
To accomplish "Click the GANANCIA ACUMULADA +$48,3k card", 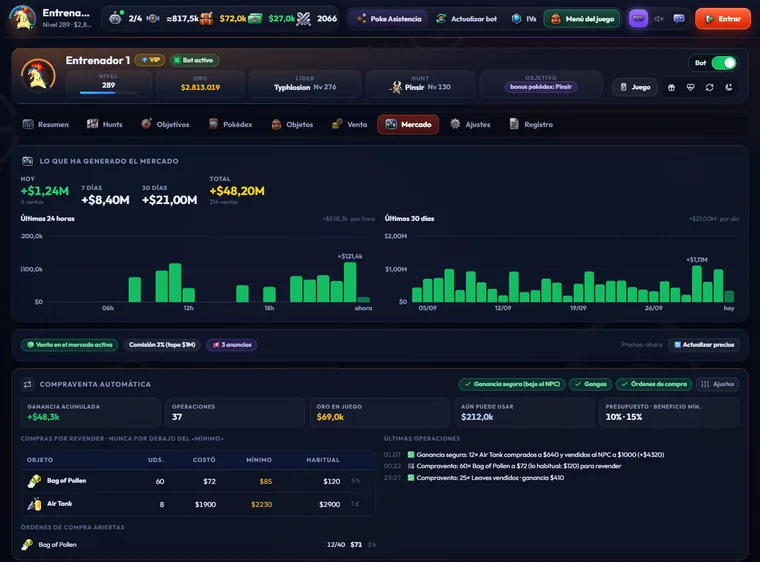I will pos(91,413).
